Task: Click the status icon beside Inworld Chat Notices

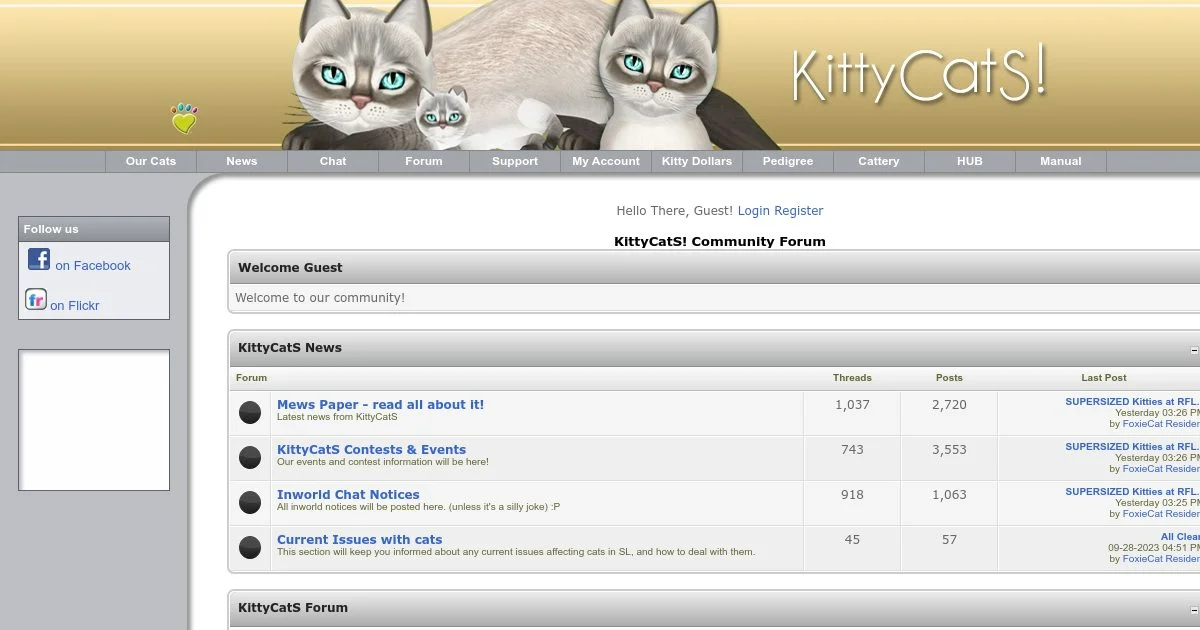Action: [x=250, y=503]
